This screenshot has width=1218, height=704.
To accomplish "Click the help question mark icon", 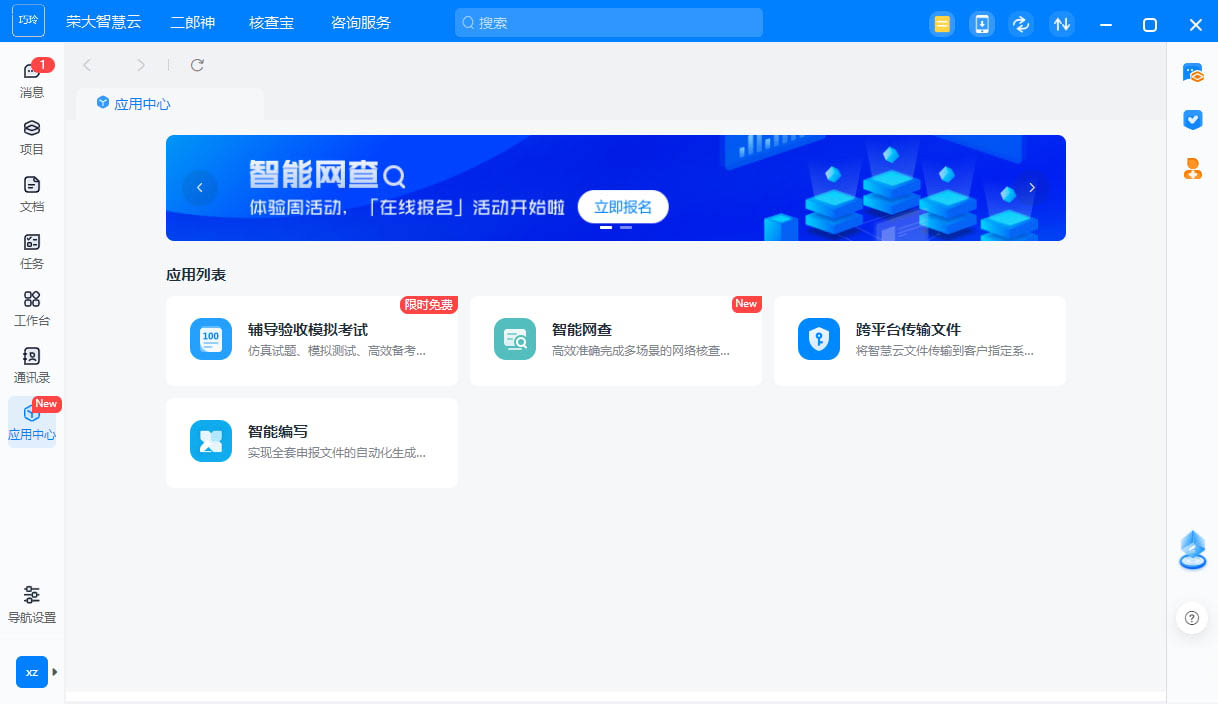I will tap(1191, 618).
